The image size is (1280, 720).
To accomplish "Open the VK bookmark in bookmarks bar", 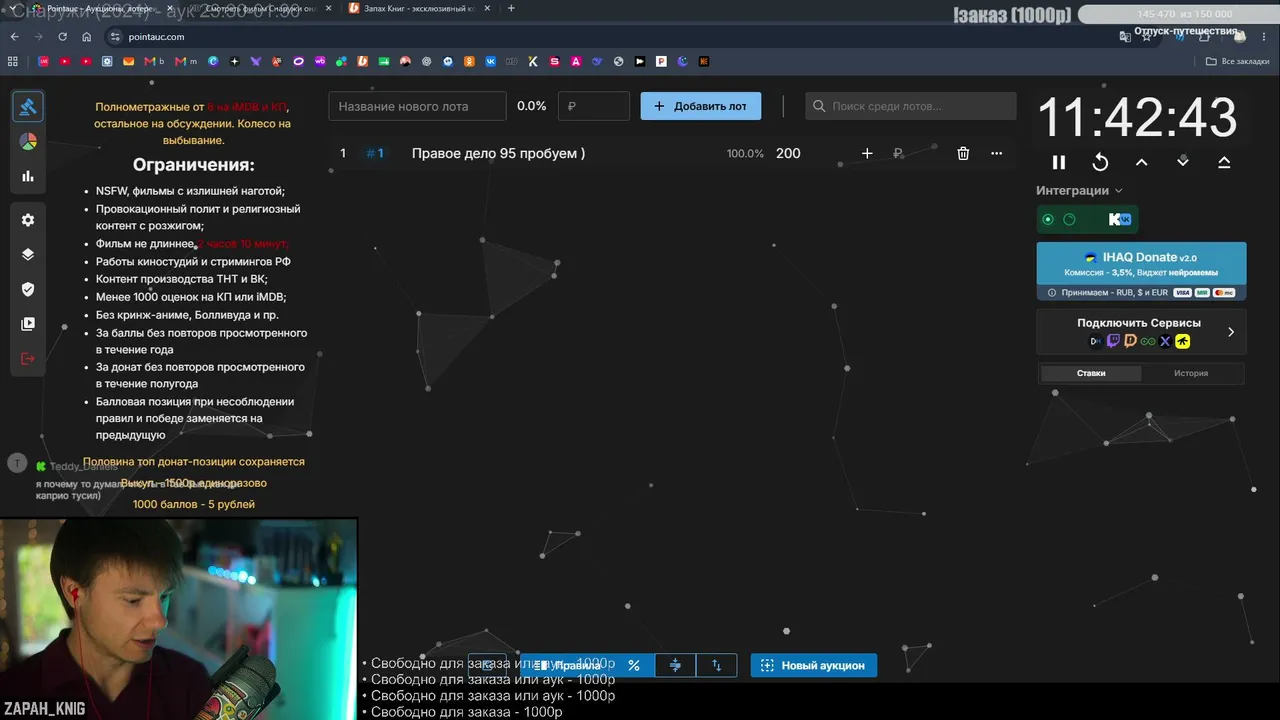I will tap(490, 61).
